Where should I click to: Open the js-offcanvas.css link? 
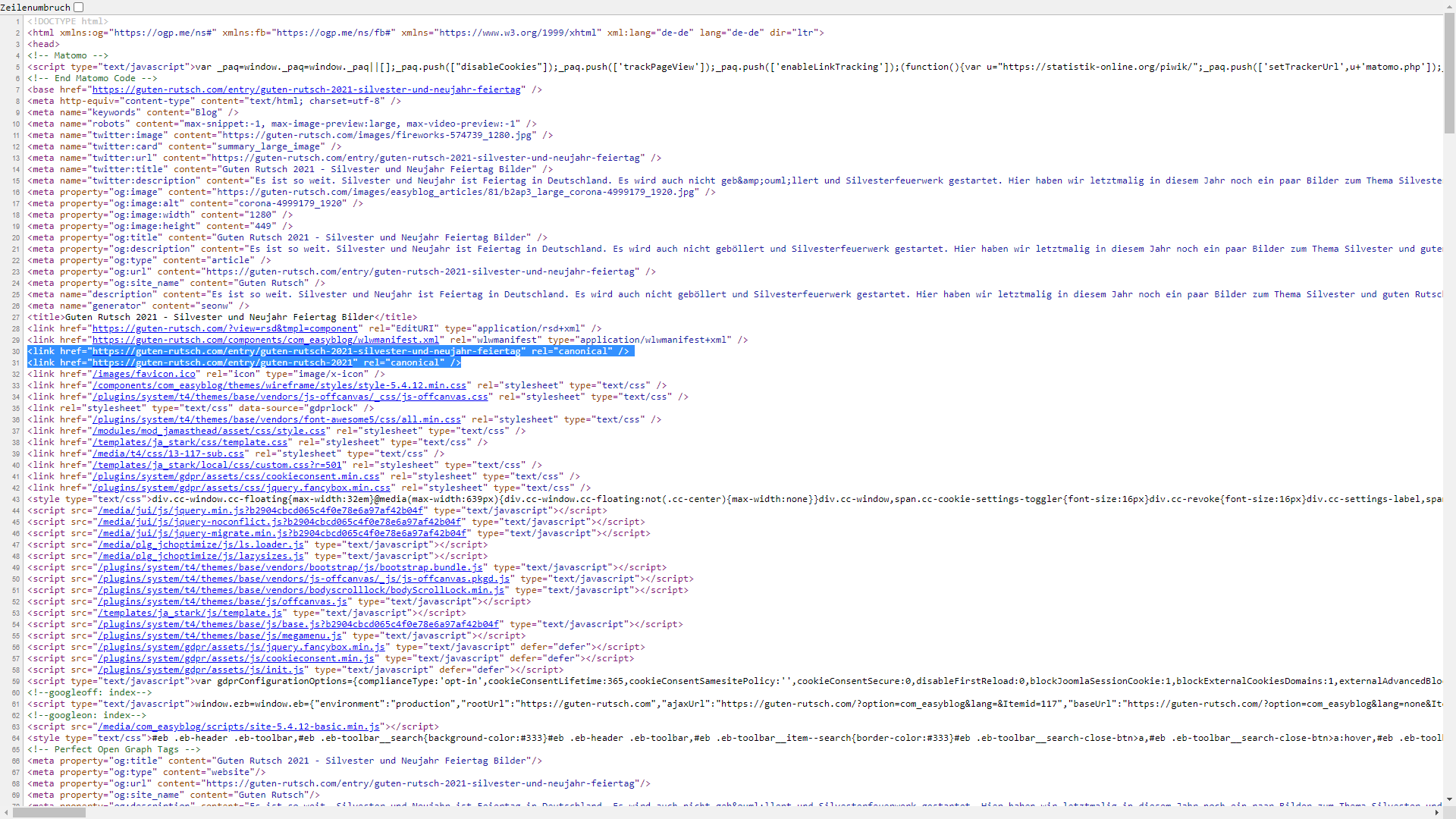[290, 397]
